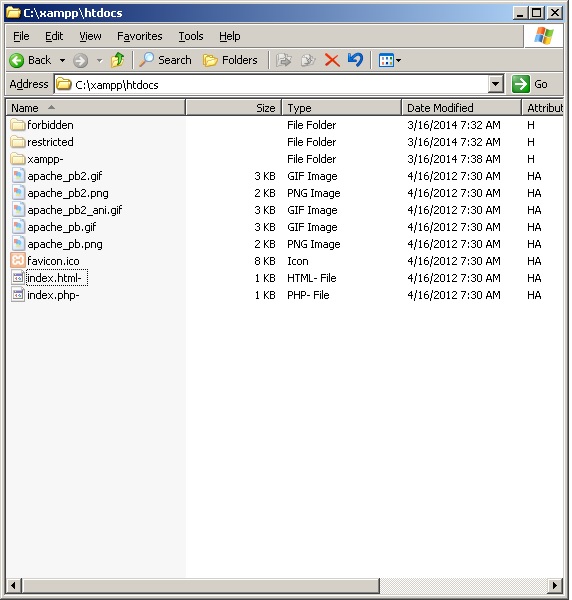Click the horizontal scrollbar right arrow
Viewport: 572px width, 600px height.
(554, 585)
